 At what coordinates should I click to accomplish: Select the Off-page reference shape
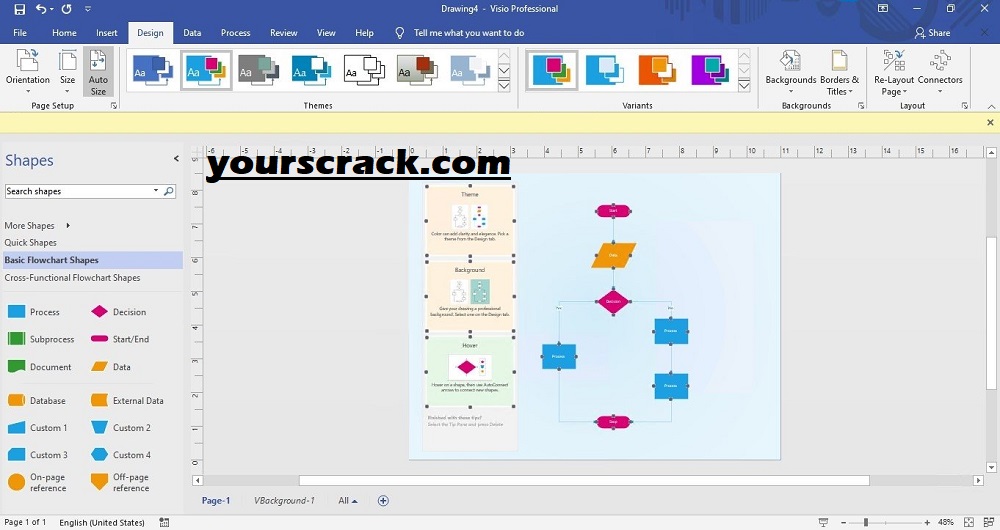[x=99, y=482]
